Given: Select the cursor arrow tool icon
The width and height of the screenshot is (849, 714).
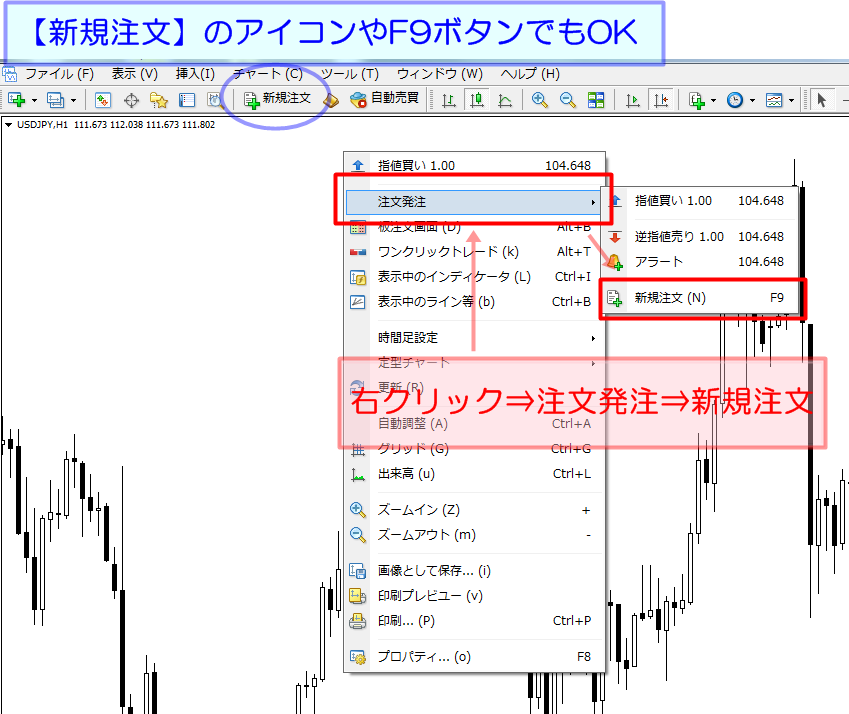Looking at the screenshot, I should (x=821, y=100).
